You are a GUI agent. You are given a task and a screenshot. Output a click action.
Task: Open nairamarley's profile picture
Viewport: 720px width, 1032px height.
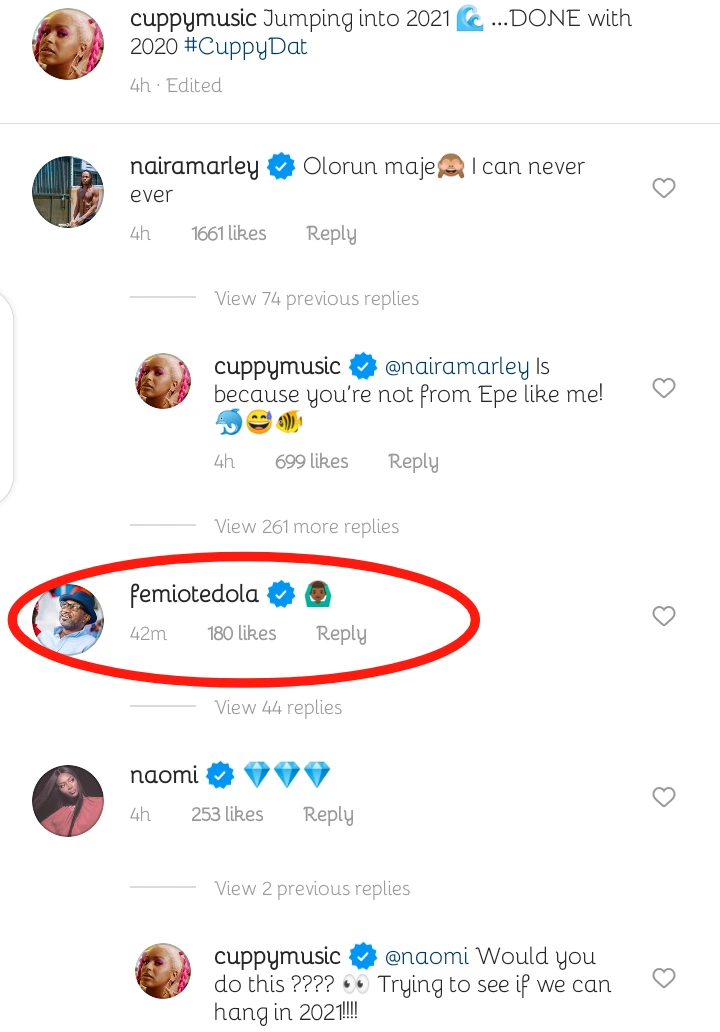point(69,191)
